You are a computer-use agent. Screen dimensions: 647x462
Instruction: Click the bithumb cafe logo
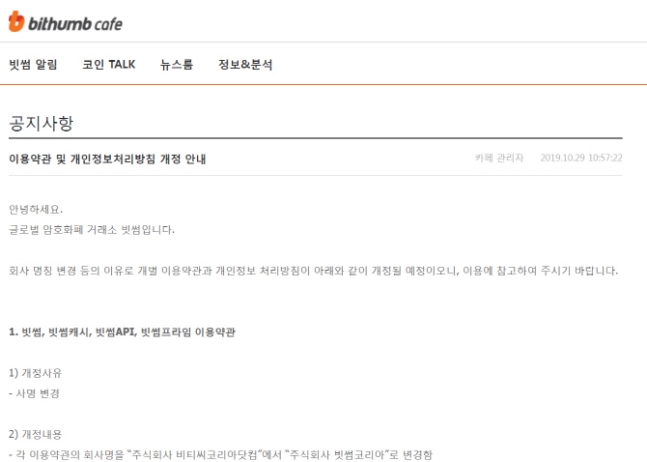click(x=66, y=22)
